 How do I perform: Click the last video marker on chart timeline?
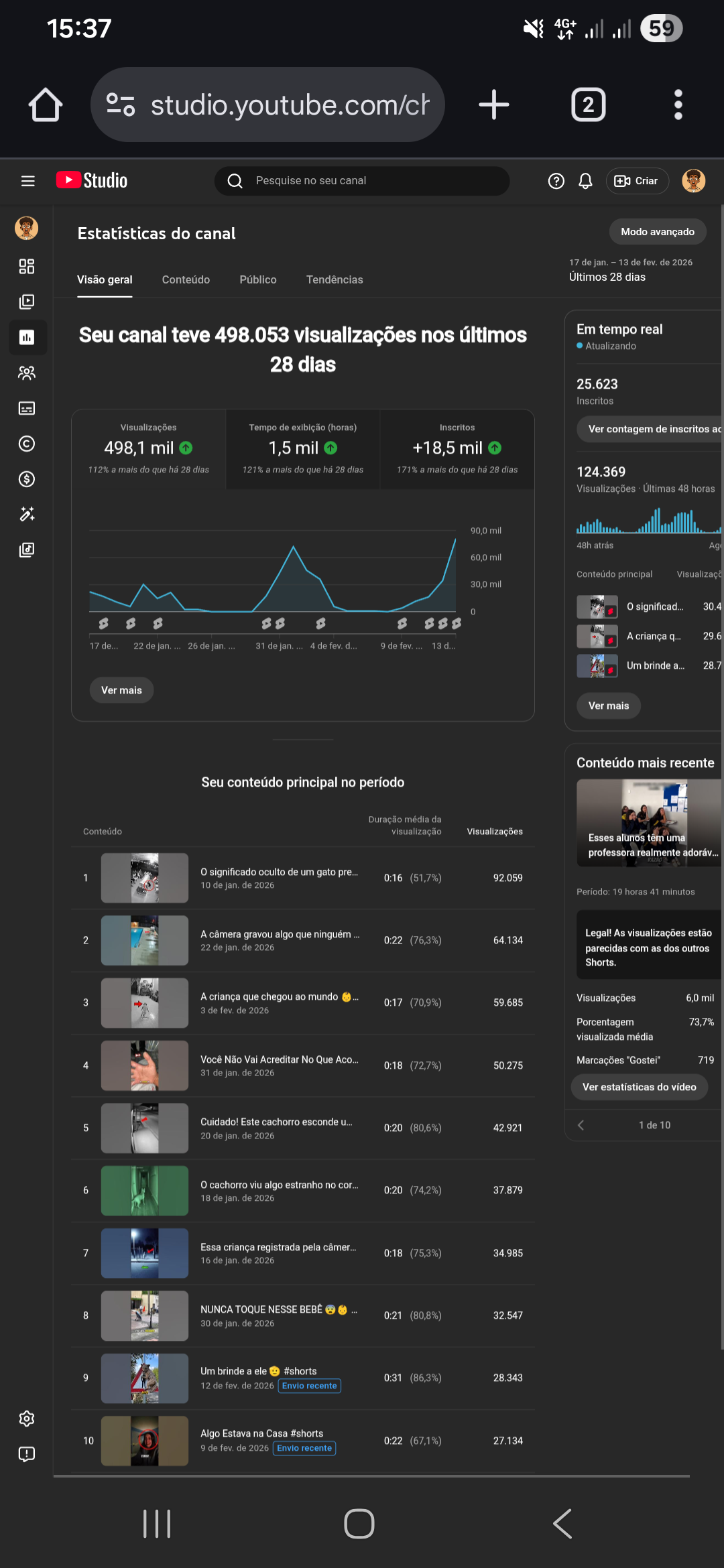[x=457, y=624]
